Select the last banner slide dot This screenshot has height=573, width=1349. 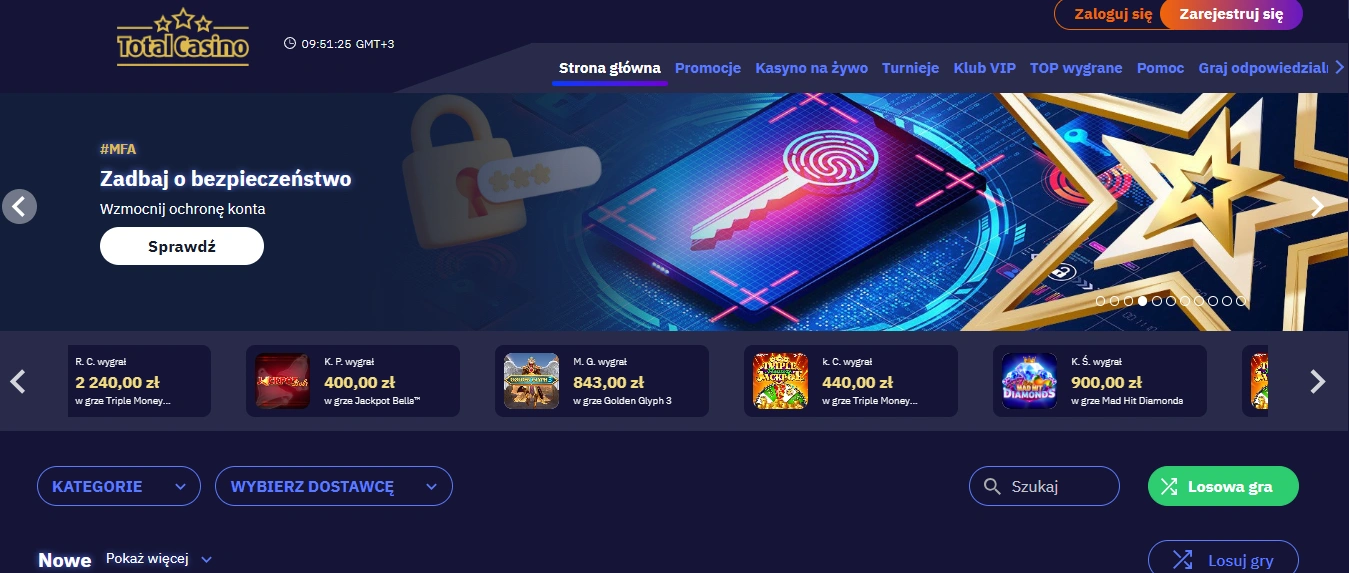coord(1241,300)
